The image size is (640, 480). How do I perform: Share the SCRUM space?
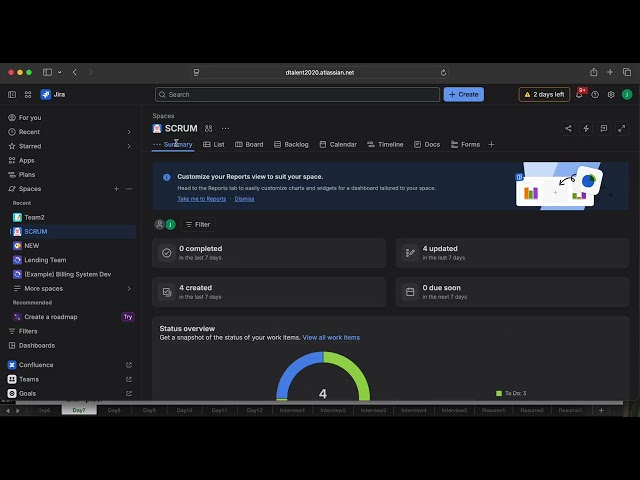point(568,128)
